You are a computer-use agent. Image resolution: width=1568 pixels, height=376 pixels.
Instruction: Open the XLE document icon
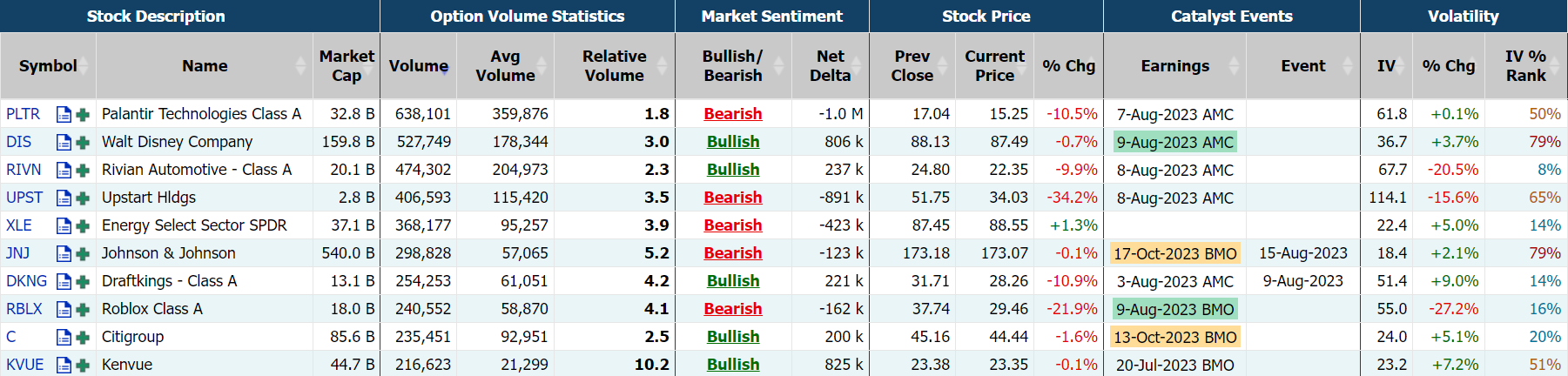coord(64,225)
